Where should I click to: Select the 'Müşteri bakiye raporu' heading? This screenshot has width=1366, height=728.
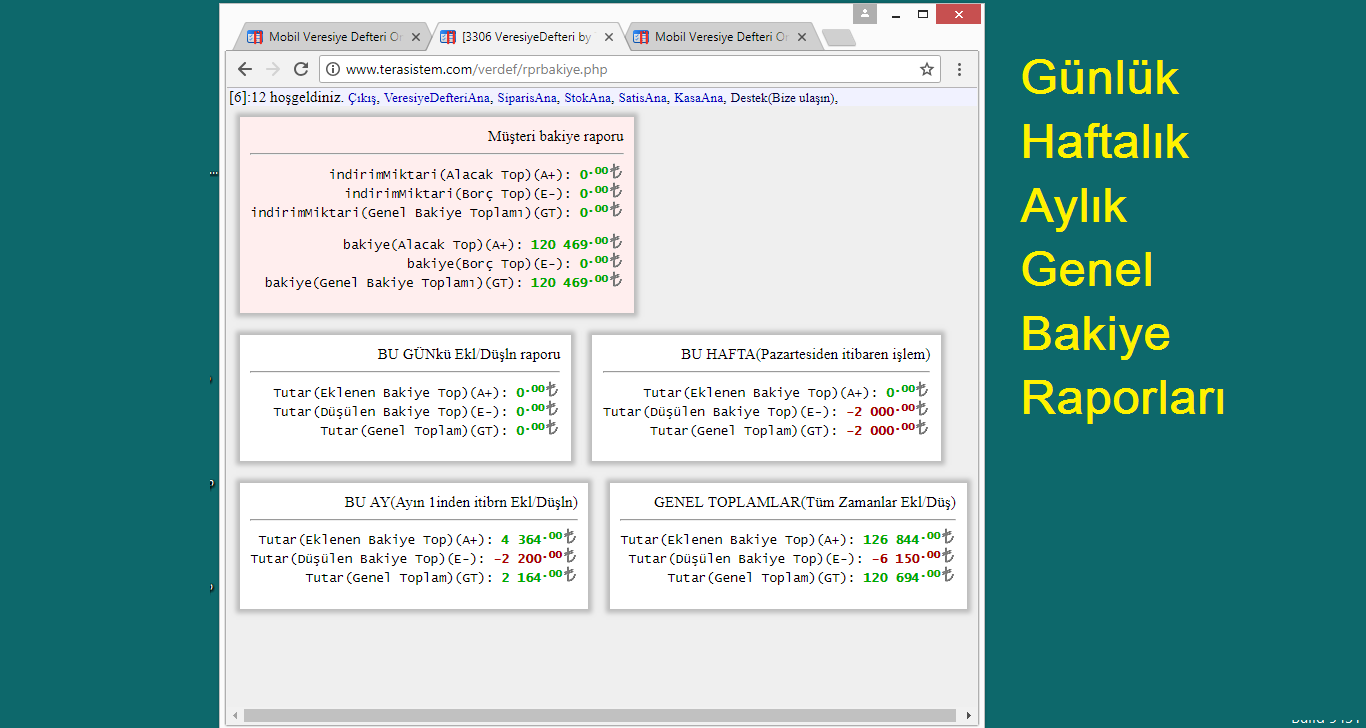pyautogui.click(x=556, y=135)
